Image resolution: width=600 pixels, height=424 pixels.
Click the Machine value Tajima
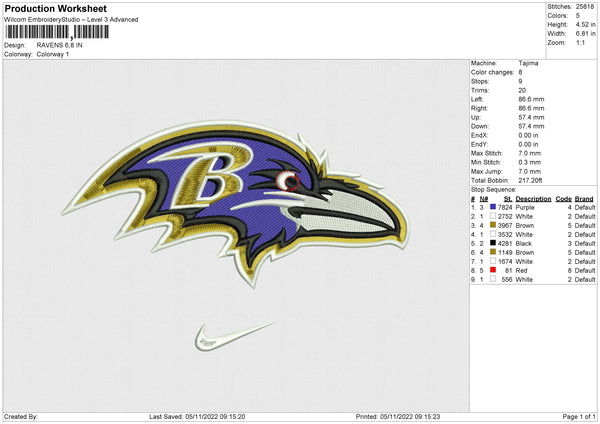[528, 63]
